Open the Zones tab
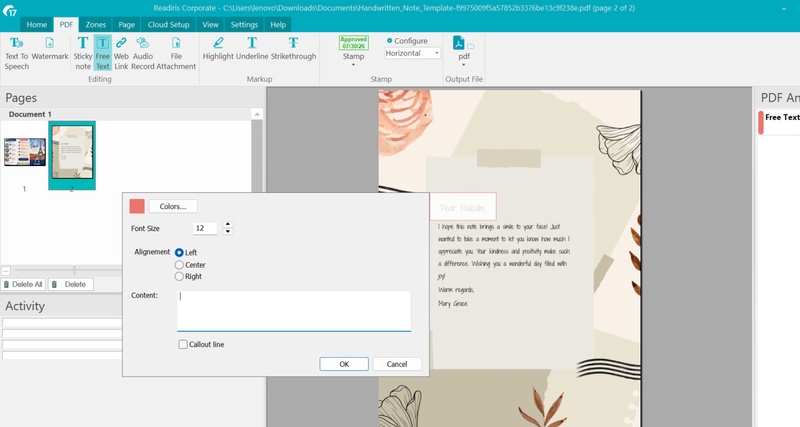Image resolution: width=800 pixels, height=427 pixels. tap(95, 24)
